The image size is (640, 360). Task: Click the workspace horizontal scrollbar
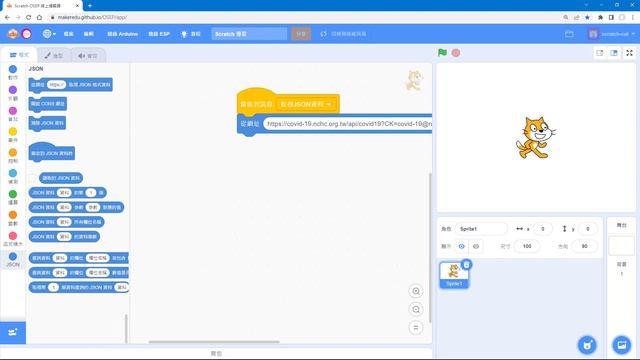(214, 342)
